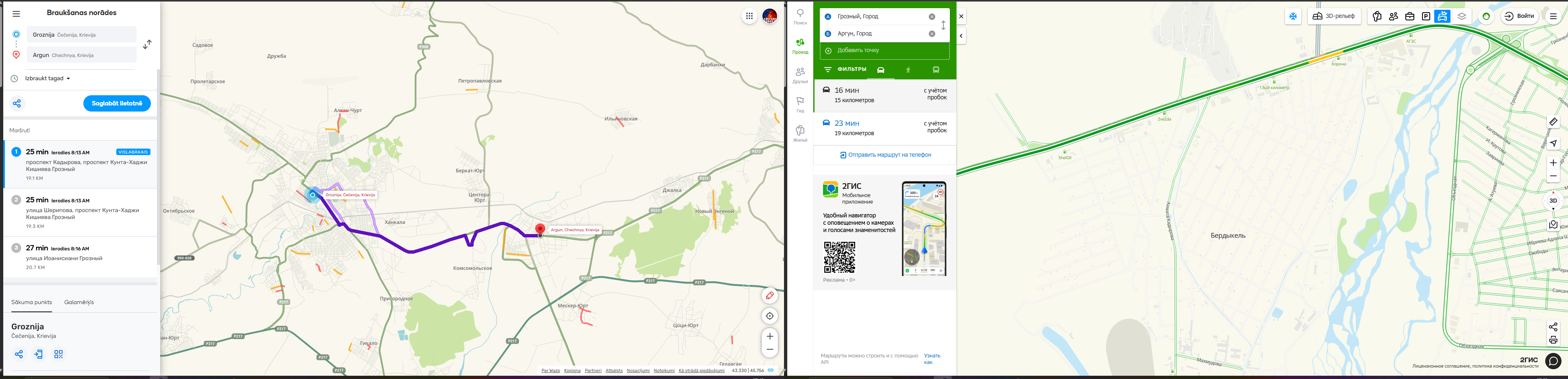This screenshot has width=1568, height=379.
Task: Swap start and destination in Waze
Action: point(147,44)
